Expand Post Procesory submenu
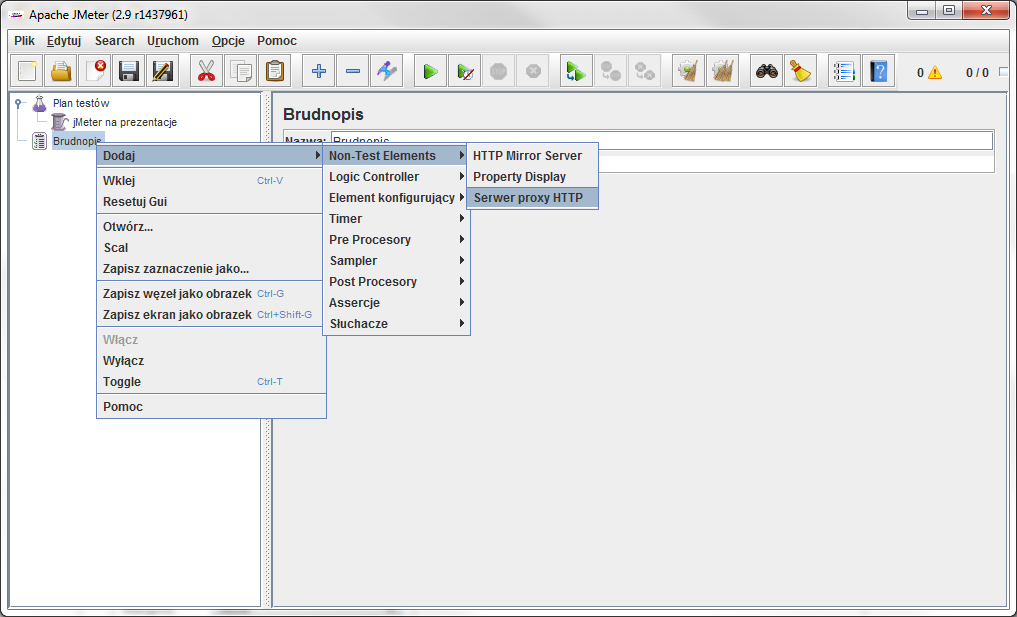 click(396, 282)
